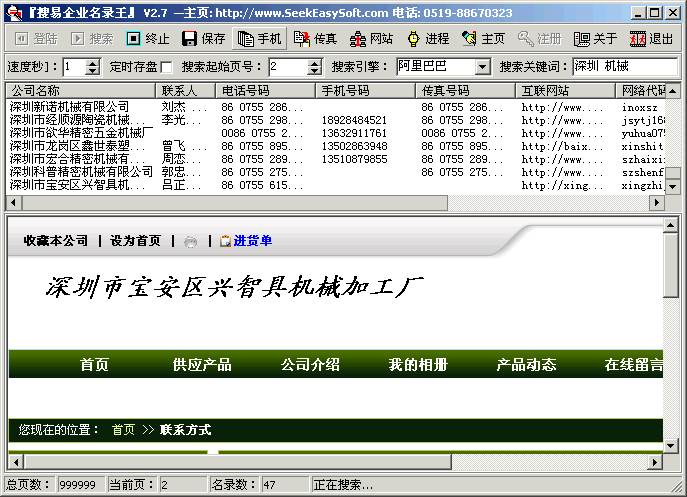Stop the search with 终止
This screenshot has height=497, width=687.
pos(148,39)
